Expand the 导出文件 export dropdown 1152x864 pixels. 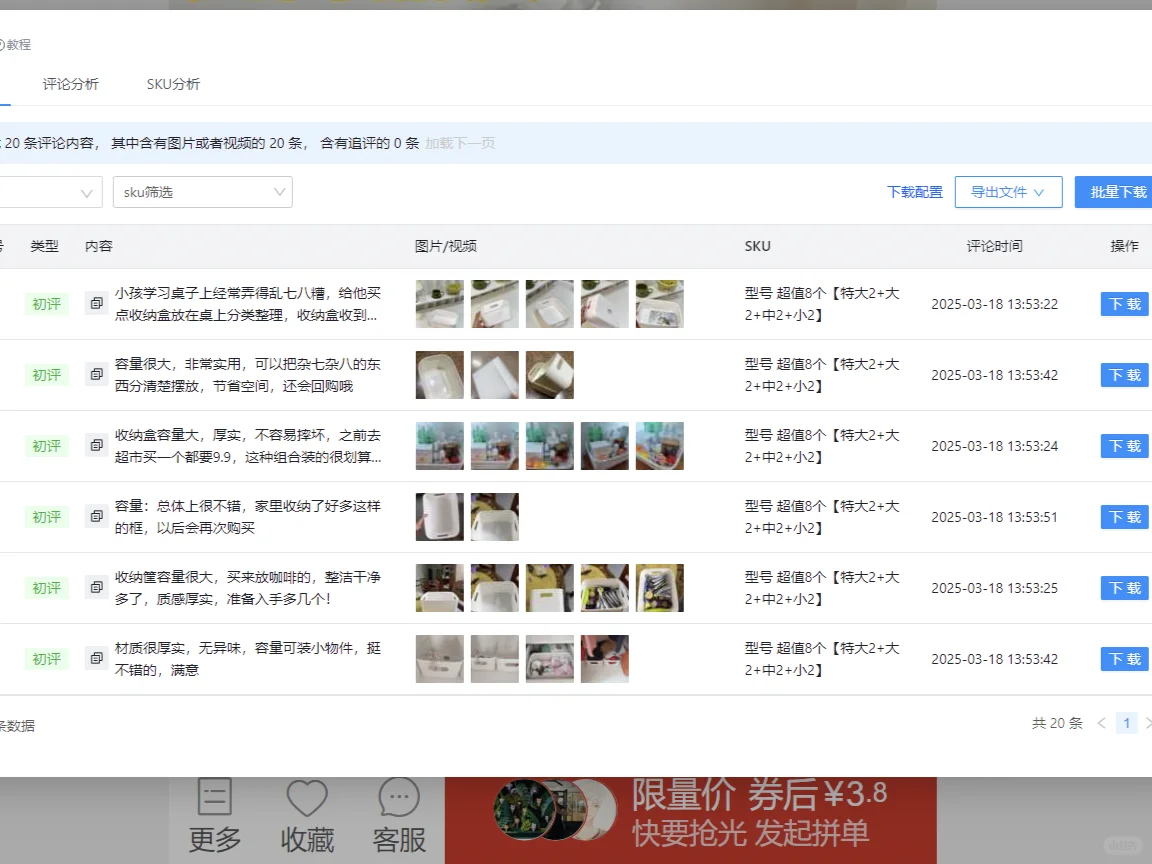(x=1008, y=192)
